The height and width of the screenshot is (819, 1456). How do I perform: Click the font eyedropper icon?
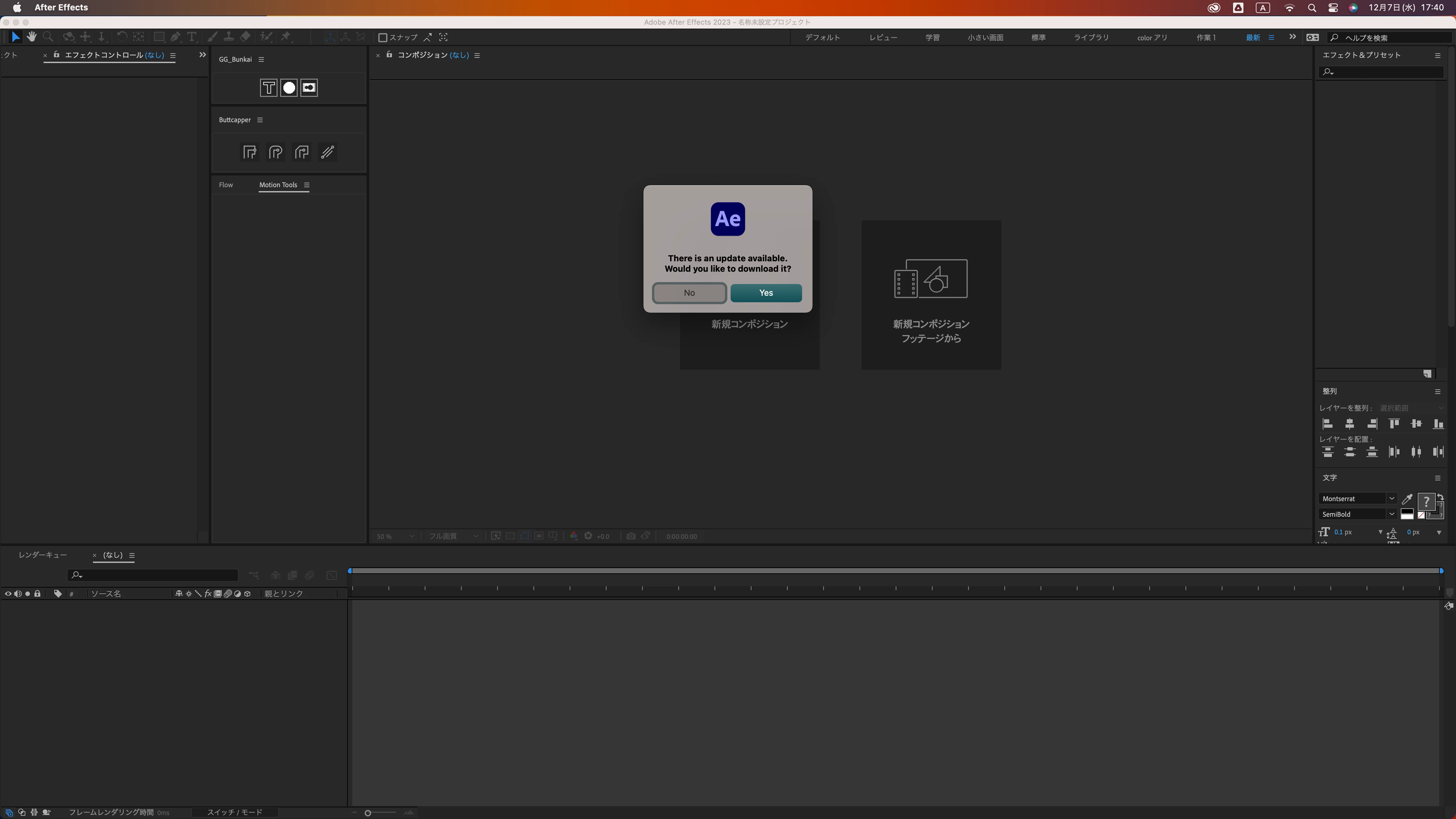(1407, 499)
